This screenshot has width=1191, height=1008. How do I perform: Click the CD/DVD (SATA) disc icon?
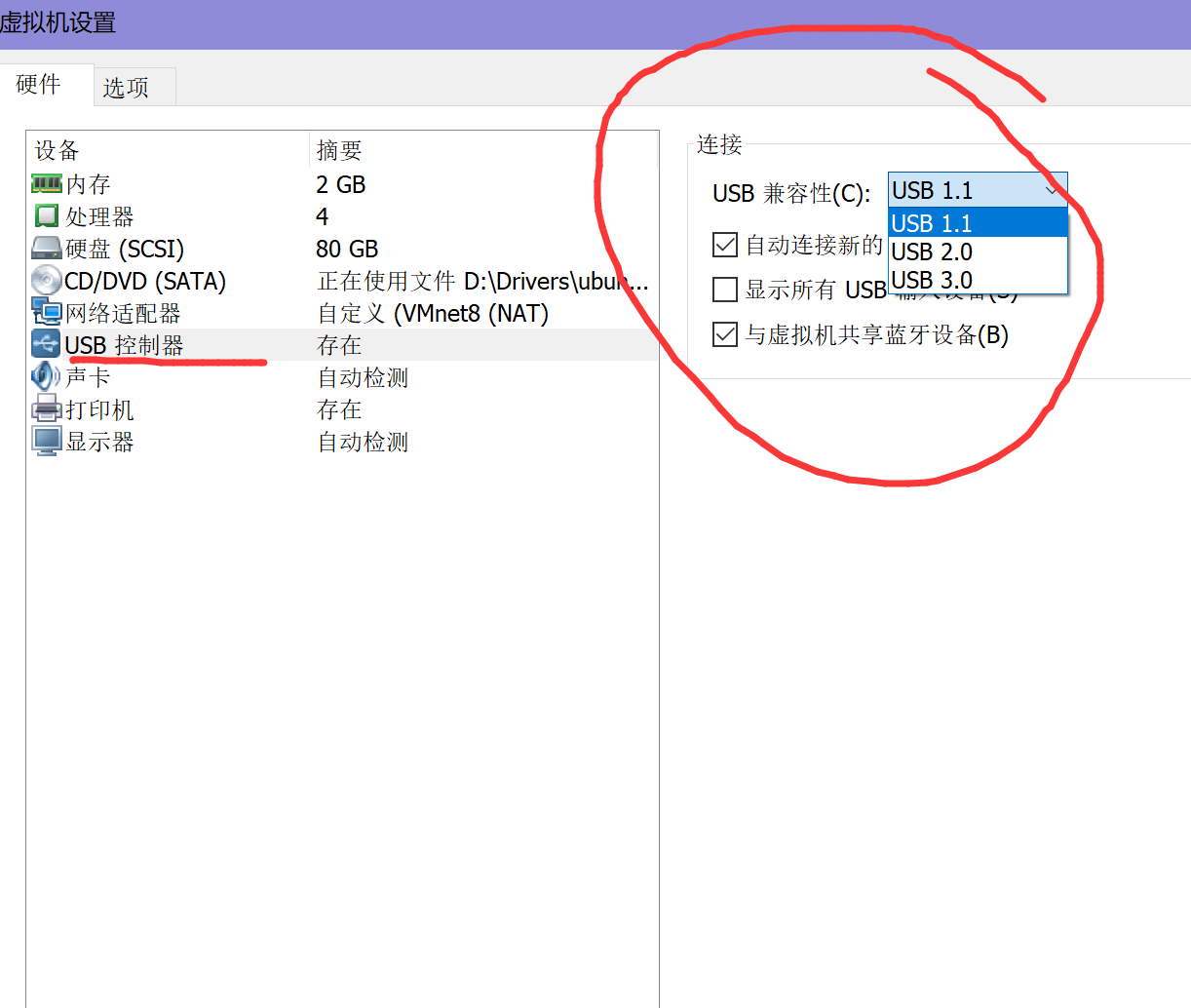[x=47, y=280]
